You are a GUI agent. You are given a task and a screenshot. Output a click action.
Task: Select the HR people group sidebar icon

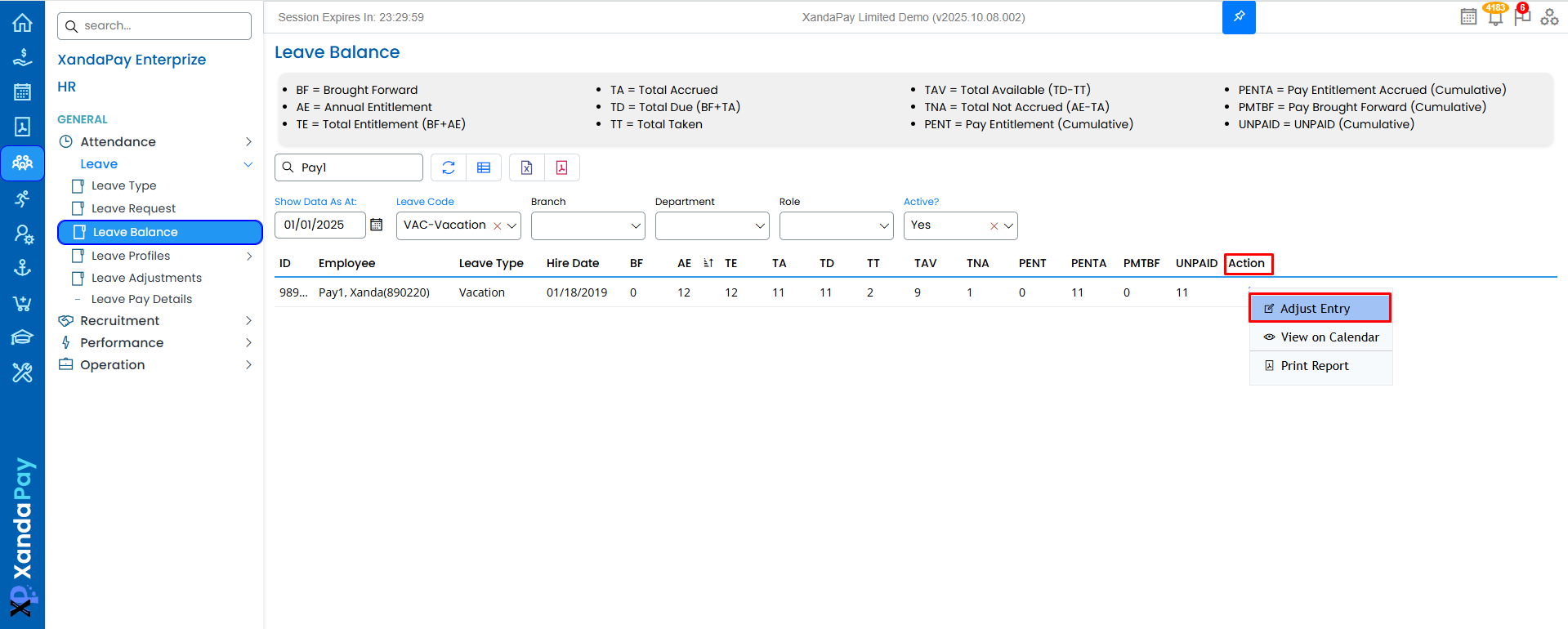pos(22,163)
